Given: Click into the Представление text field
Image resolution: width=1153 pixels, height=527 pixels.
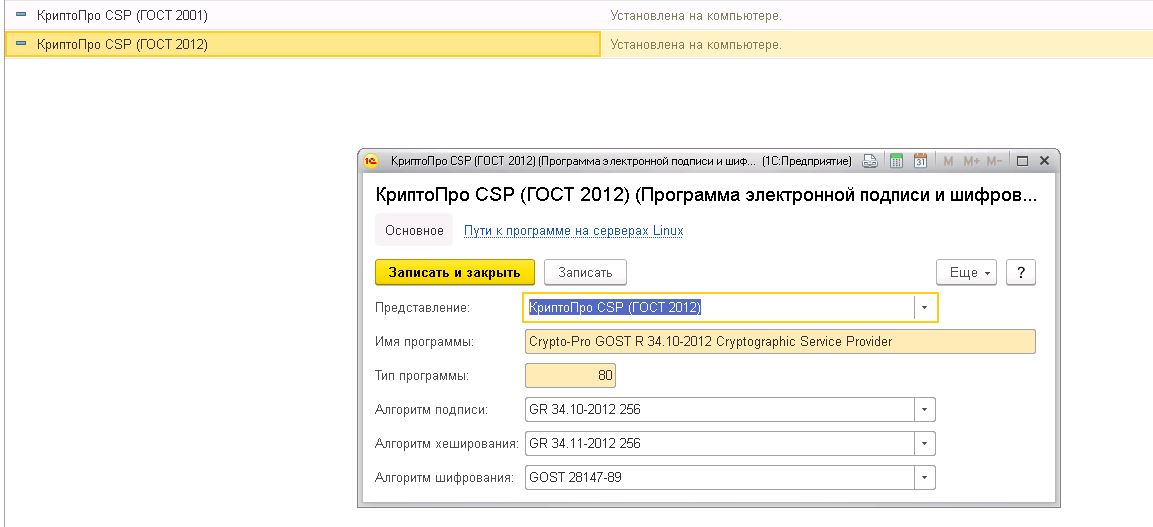Looking at the screenshot, I should pyautogui.click(x=719, y=308).
